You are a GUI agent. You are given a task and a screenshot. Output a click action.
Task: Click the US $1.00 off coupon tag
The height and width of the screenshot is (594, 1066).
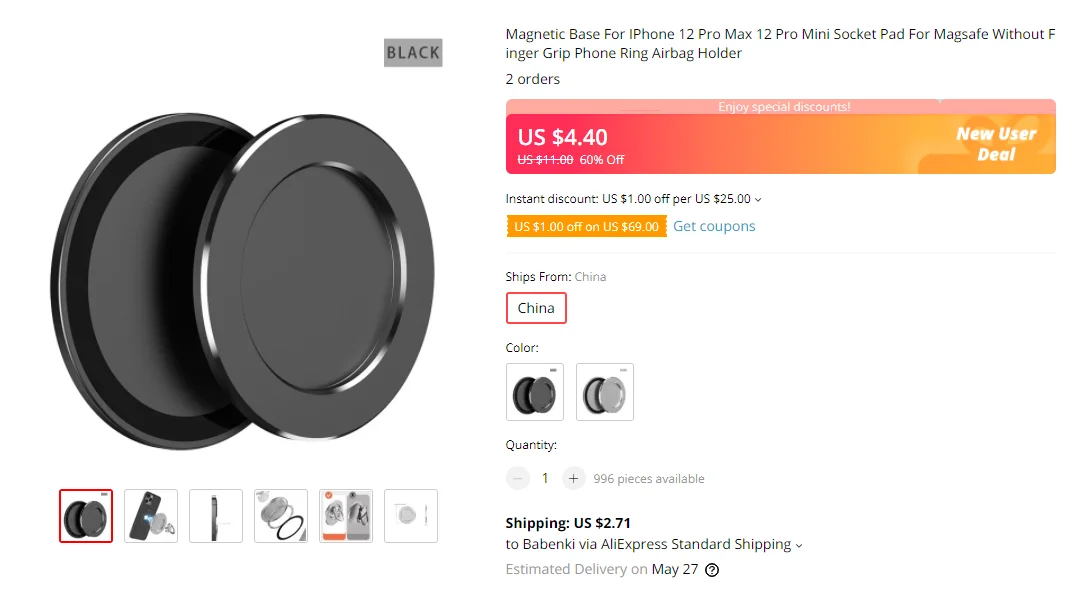coord(586,227)
